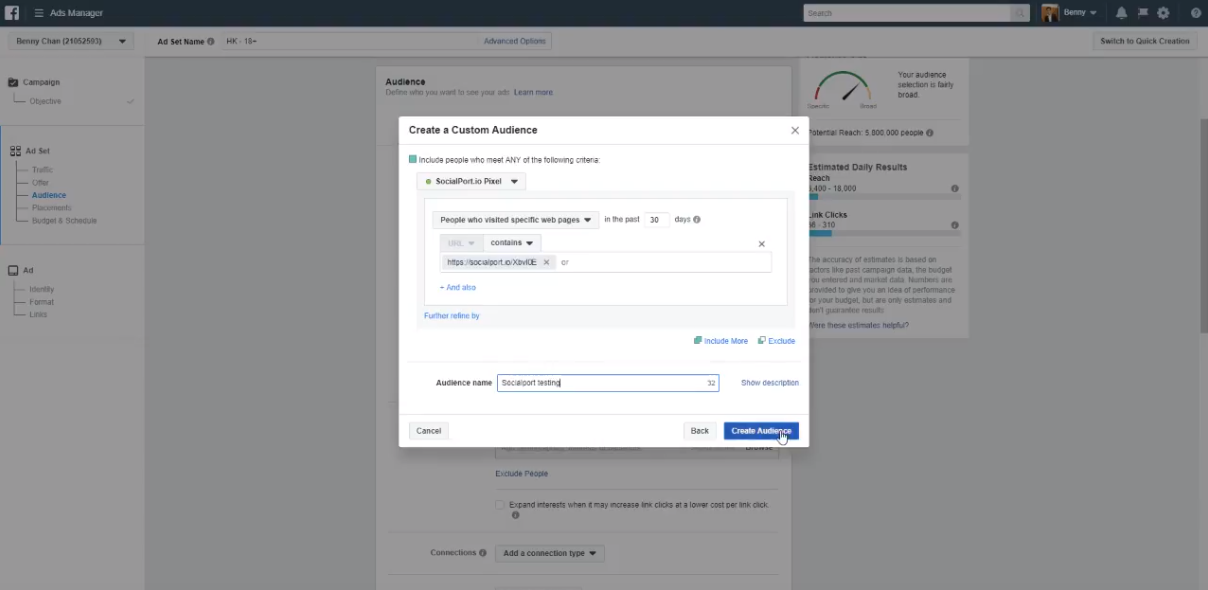Click Include More
1208x590 pixels.
(x=721, y=341)
